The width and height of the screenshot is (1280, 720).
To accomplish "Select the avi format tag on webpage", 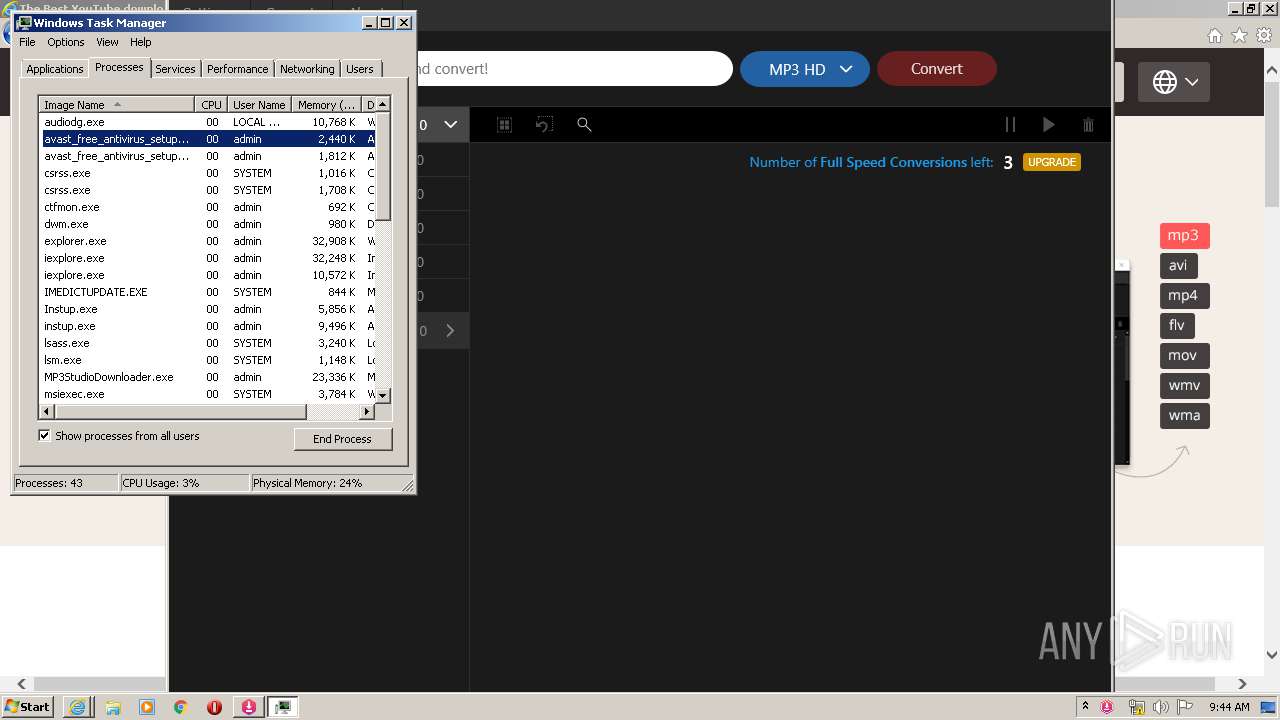I will (1179, 266).
